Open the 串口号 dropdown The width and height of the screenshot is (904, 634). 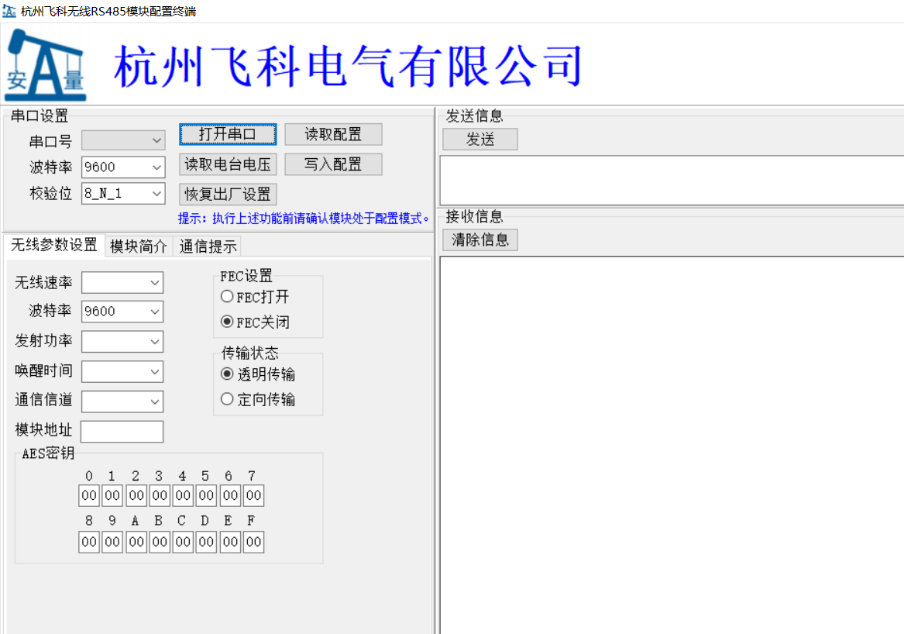click(x=123, y=140)
